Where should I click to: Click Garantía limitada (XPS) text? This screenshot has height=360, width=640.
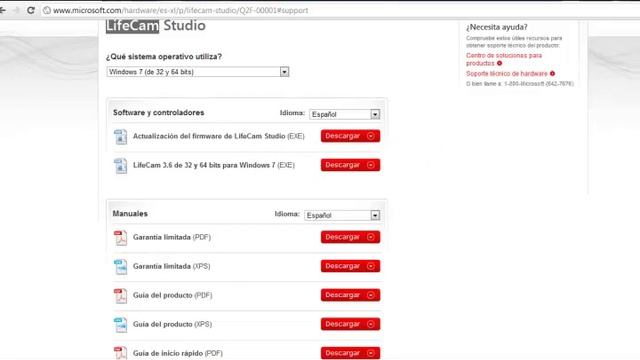[171, 266]
